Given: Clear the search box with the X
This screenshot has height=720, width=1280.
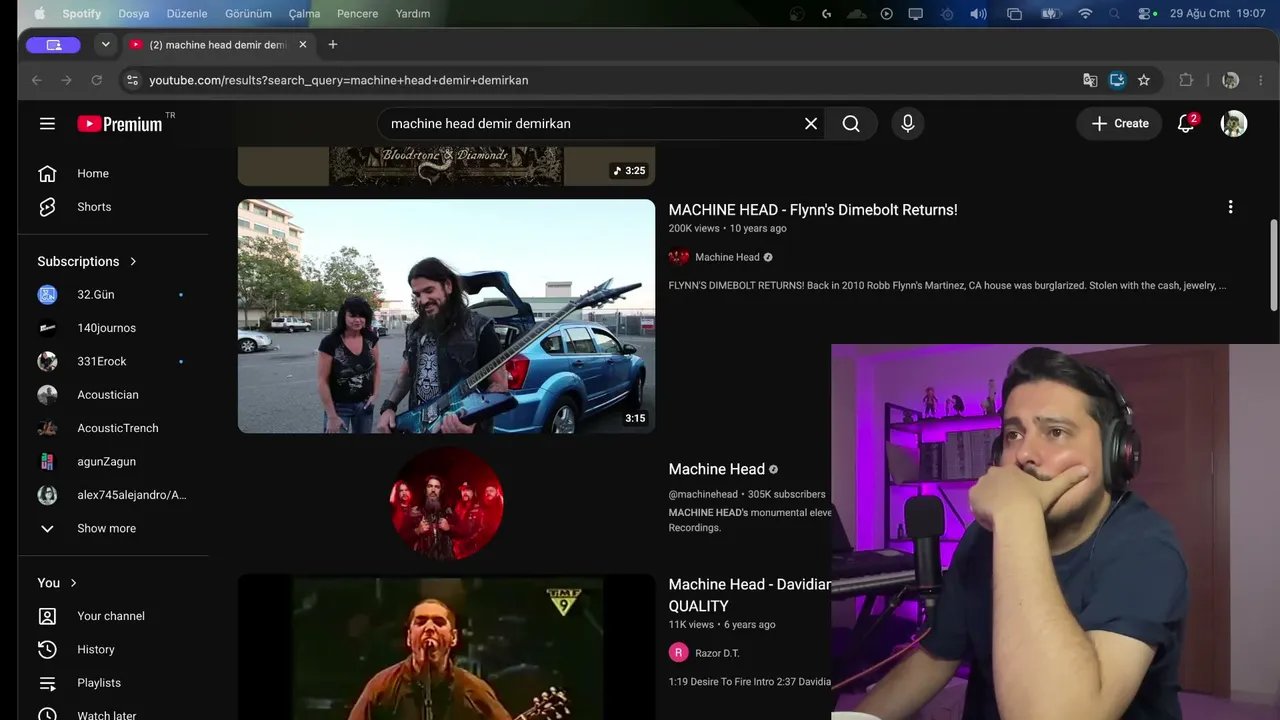Looking at the screenshot, I should coord(811,123).
